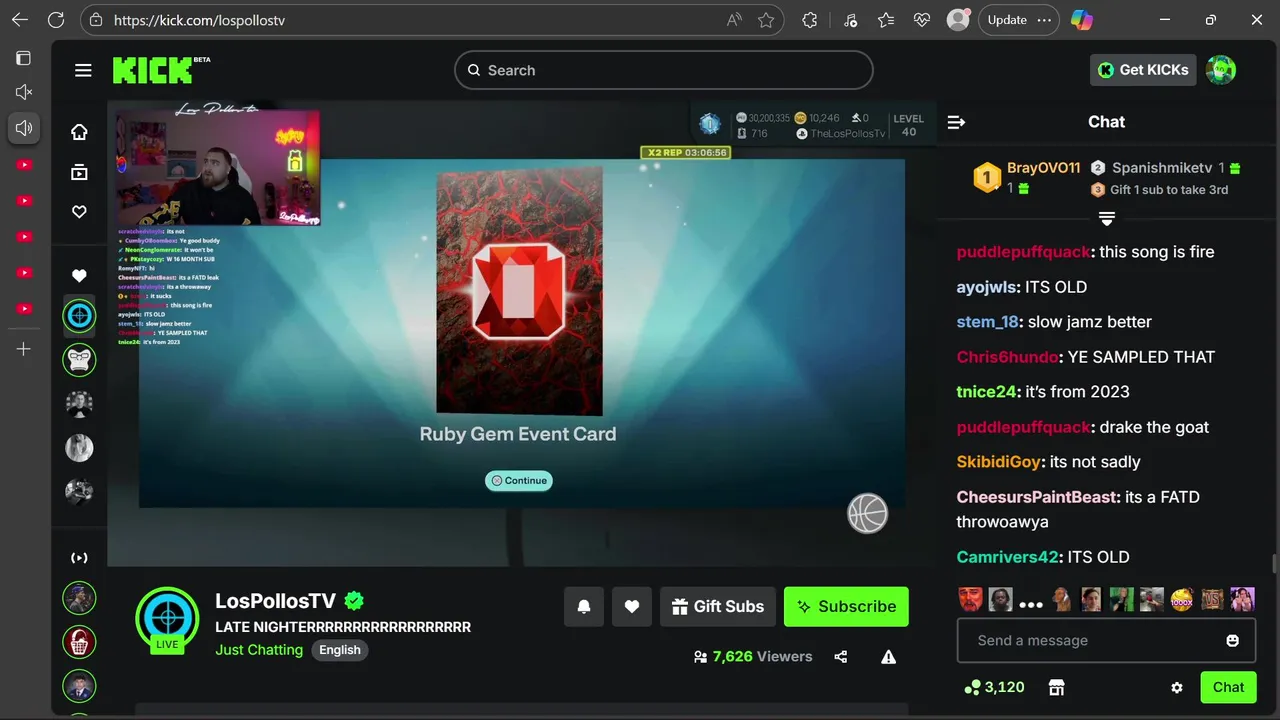Open the user profile avatar menu
Viewport: 1280px width, 720px height.
tap(1221, 70)
